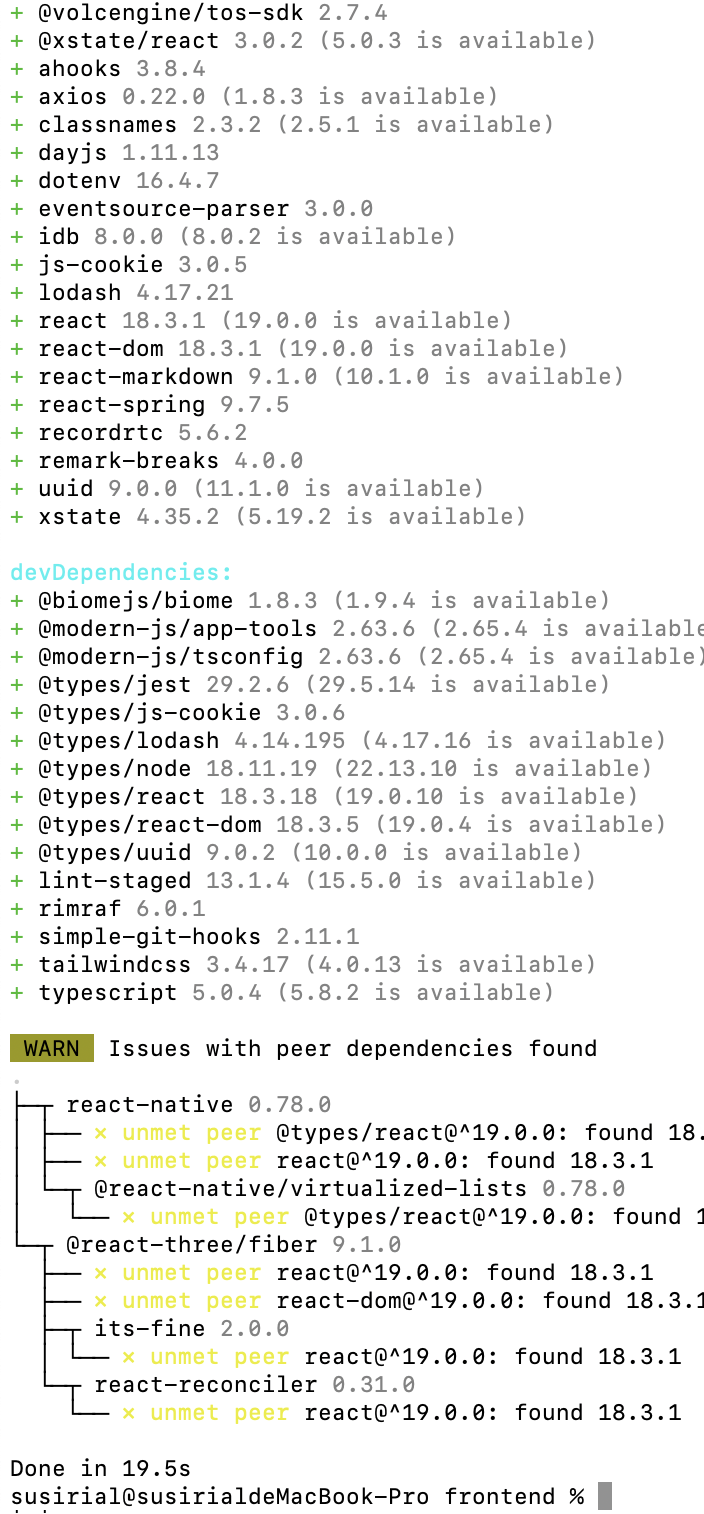The image size is (704, 1514).
Task: Click tailwindcss 3.4.17 line
Action: pyautogui.click(x=303, y=965)
